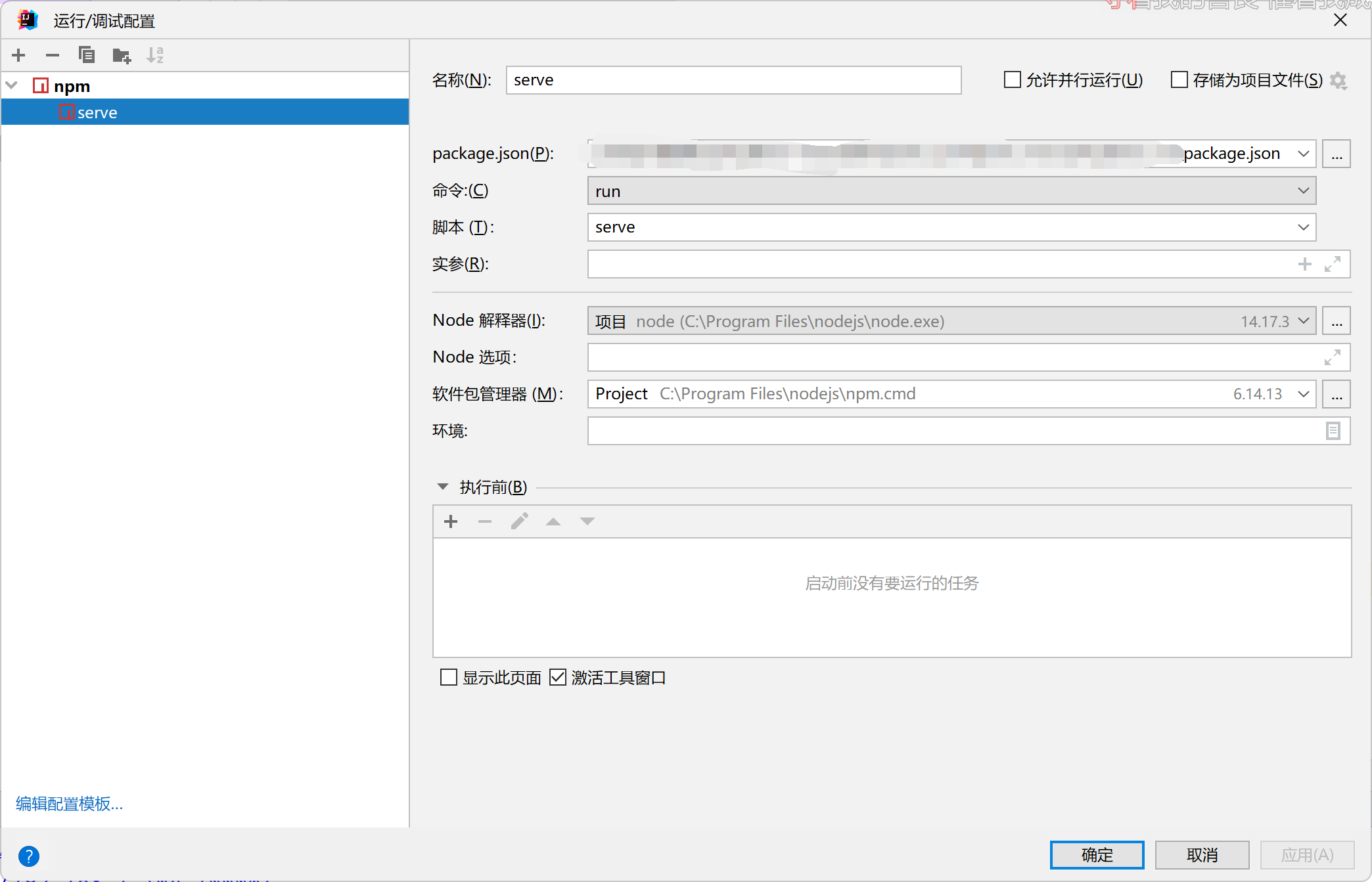The height and width of the screenshot is (882, 1372).
Task: Copy the configuration with the duplicate icon
Action: (87, 55)
